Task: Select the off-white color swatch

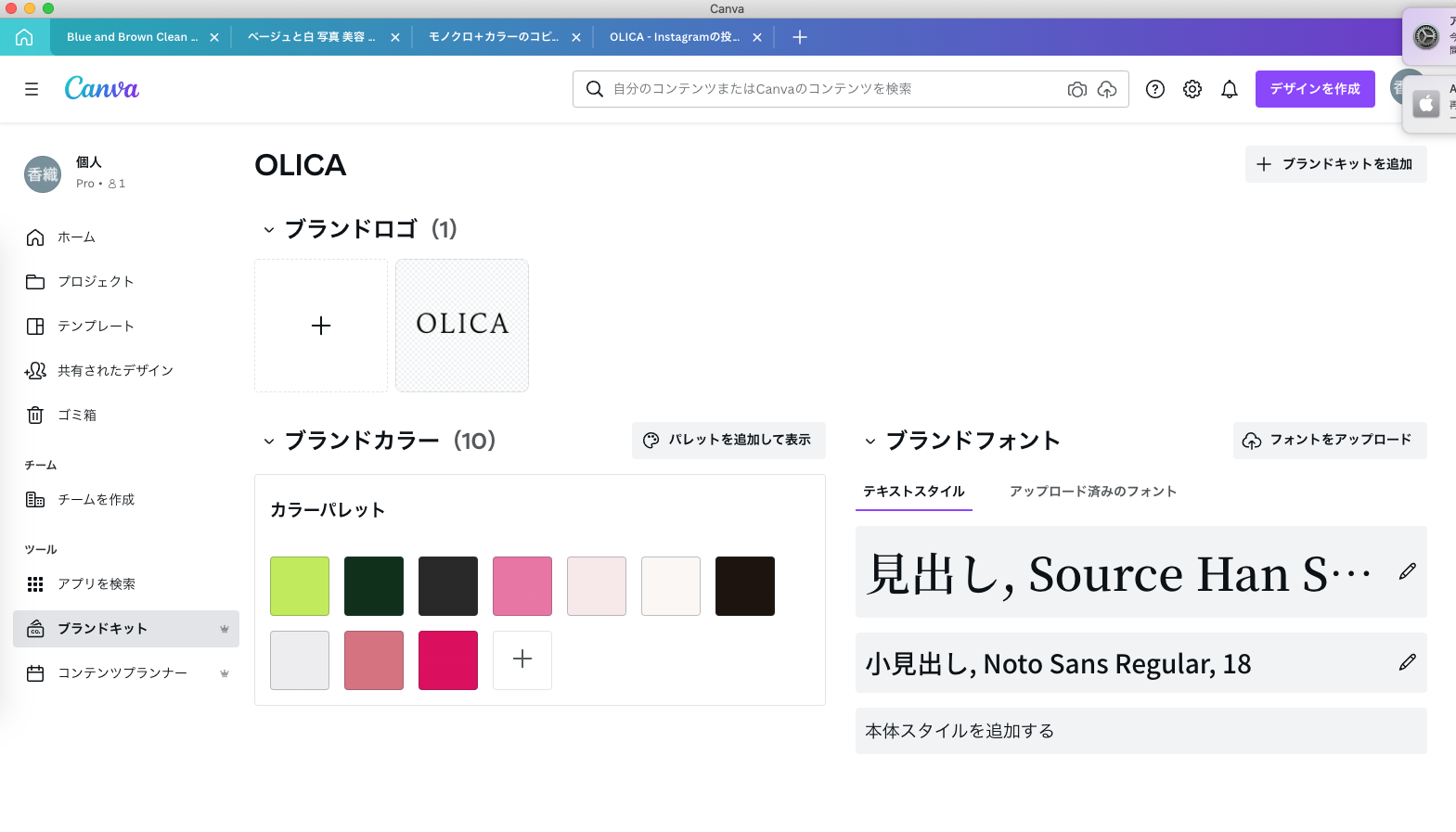Action: 671,586
